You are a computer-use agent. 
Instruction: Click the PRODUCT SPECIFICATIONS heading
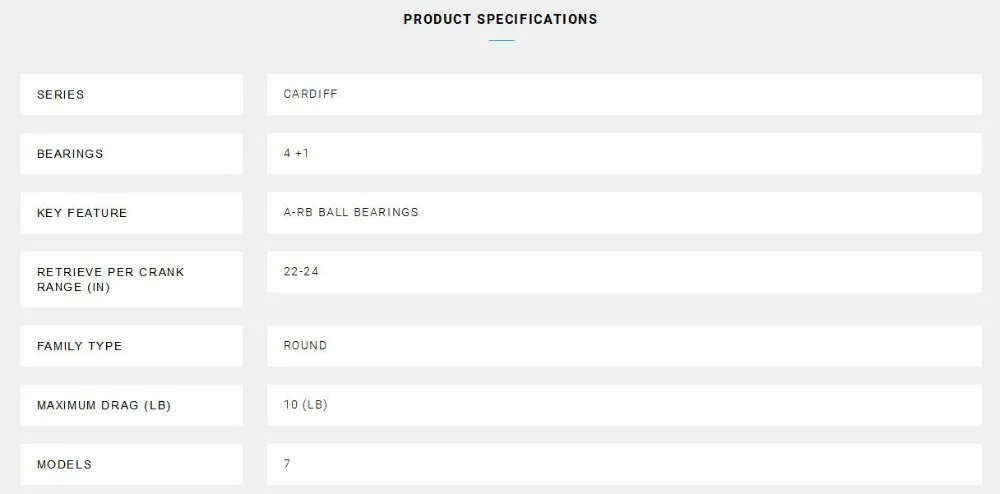pyautogui.click(x=500, y=19)
